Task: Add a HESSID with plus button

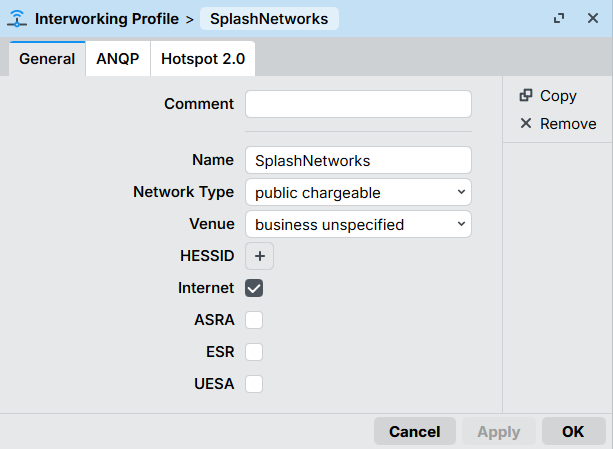Action: (260, 256)
